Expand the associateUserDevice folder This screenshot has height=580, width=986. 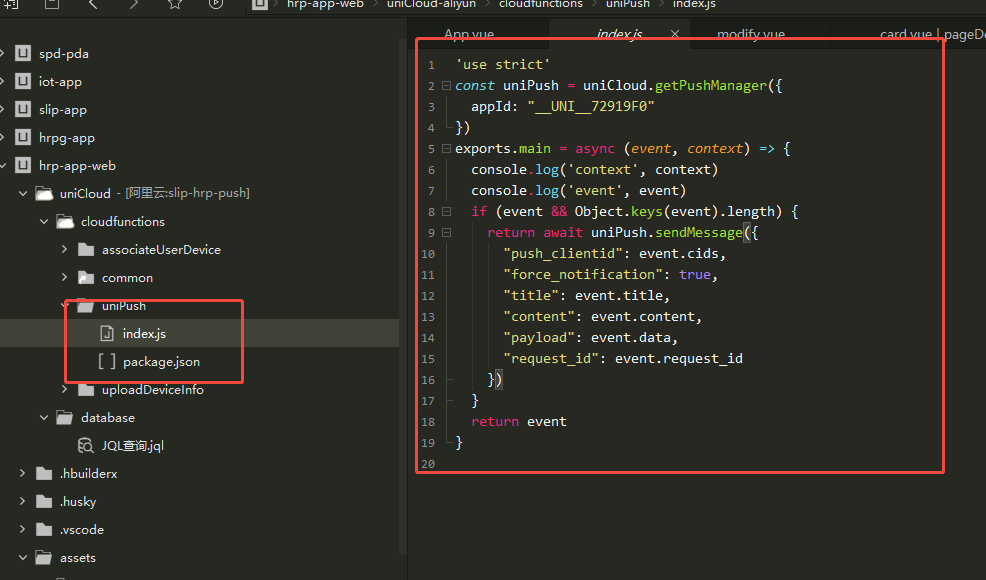[x=65, y=250]
